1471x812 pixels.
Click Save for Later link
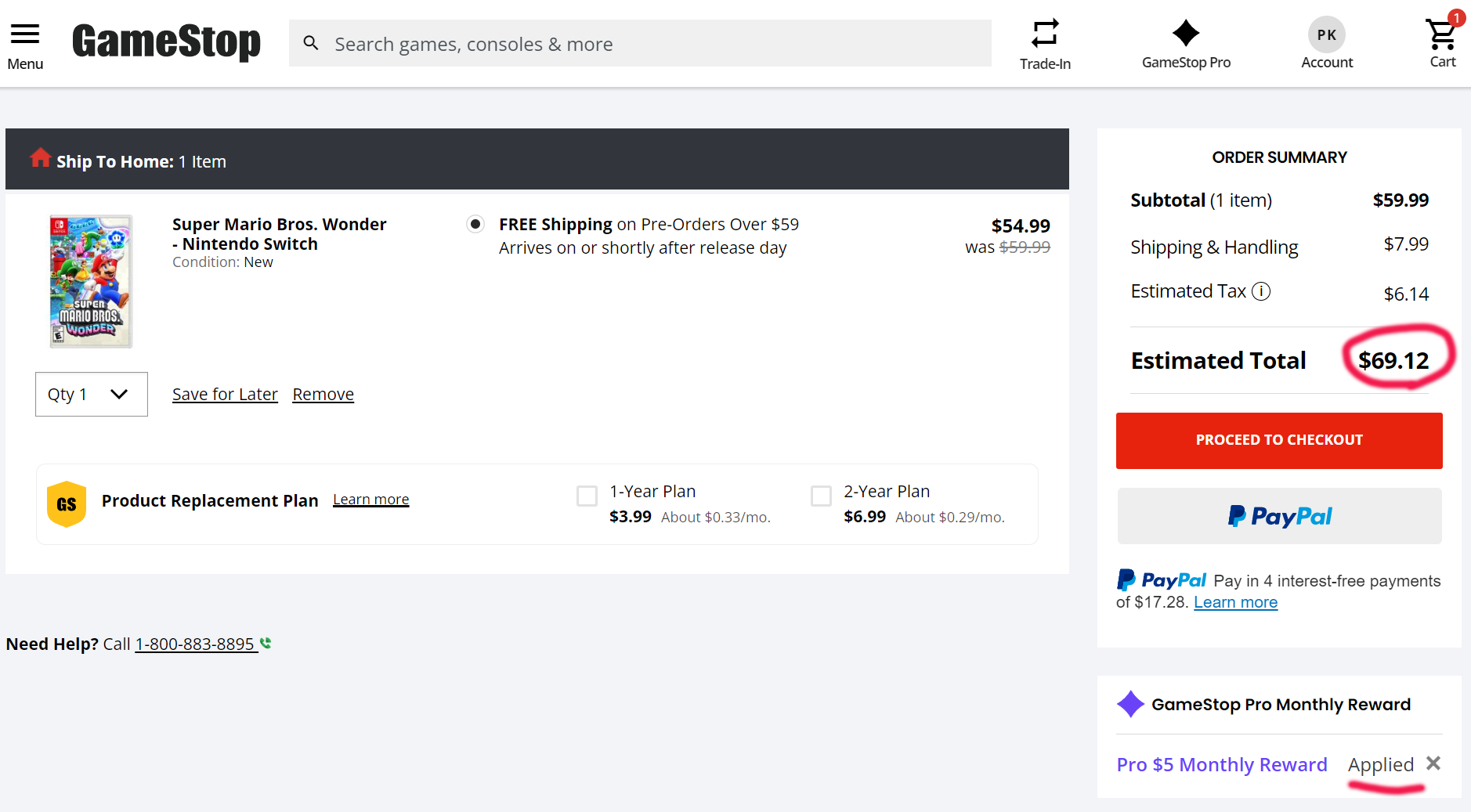tap(225, 394)
